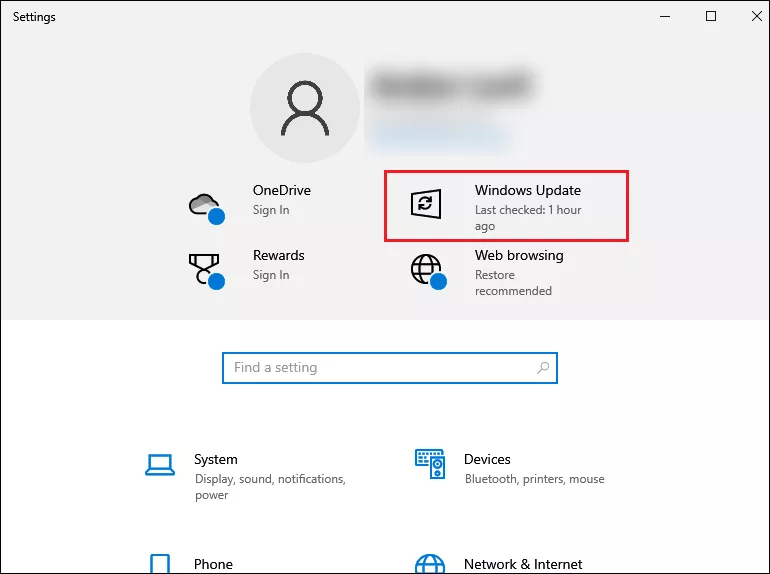Click the blurred account name
The width and height of the screenshot is (770, 574).
(x=451, y=86)
